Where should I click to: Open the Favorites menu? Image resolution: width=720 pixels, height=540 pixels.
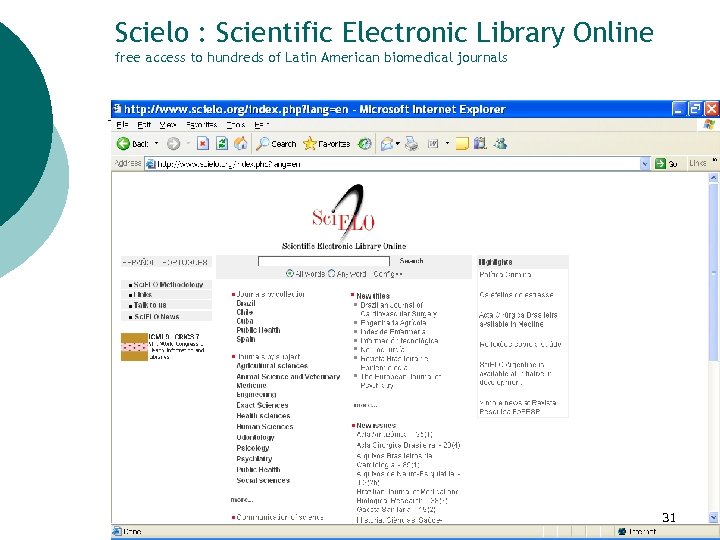[202, 124]
